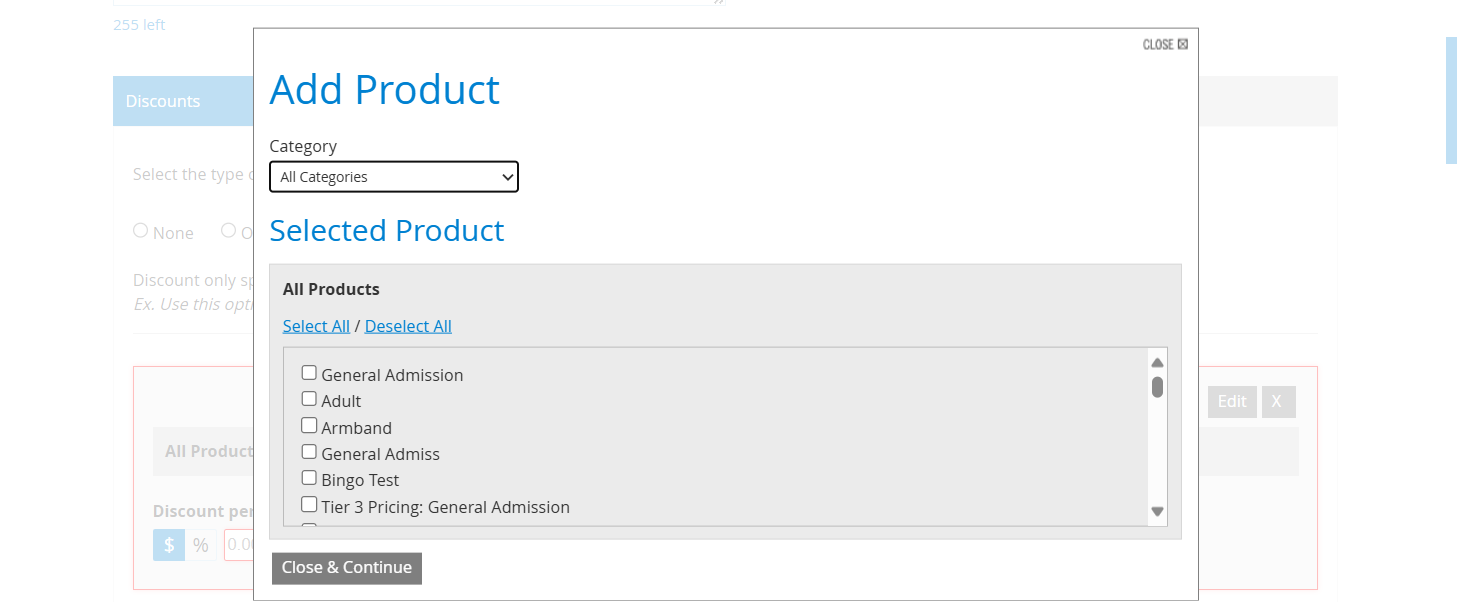Image resolution: width=1457 pixels, height=602 pixels.
Task: Click the product list scrollbar thumb
Action: point(1157,387)
